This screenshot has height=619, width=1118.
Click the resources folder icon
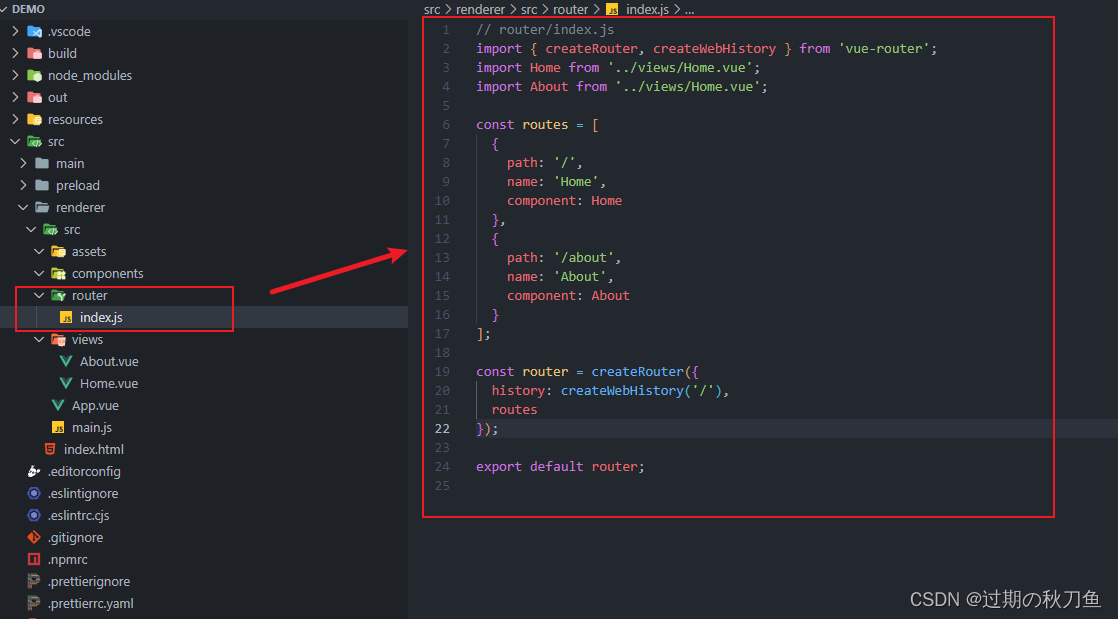tap(34, 120)
